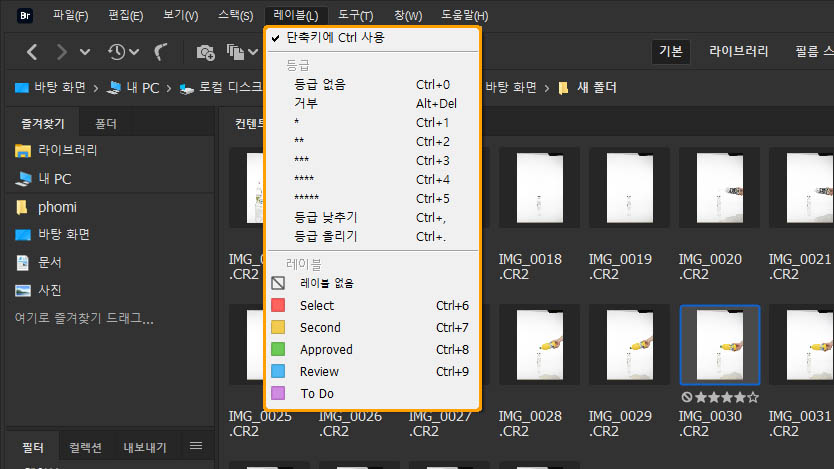Viewport: 834px width, 469px height.
Task: Select 등급 낮추기 menu item
Action: [x=372, y=217]
